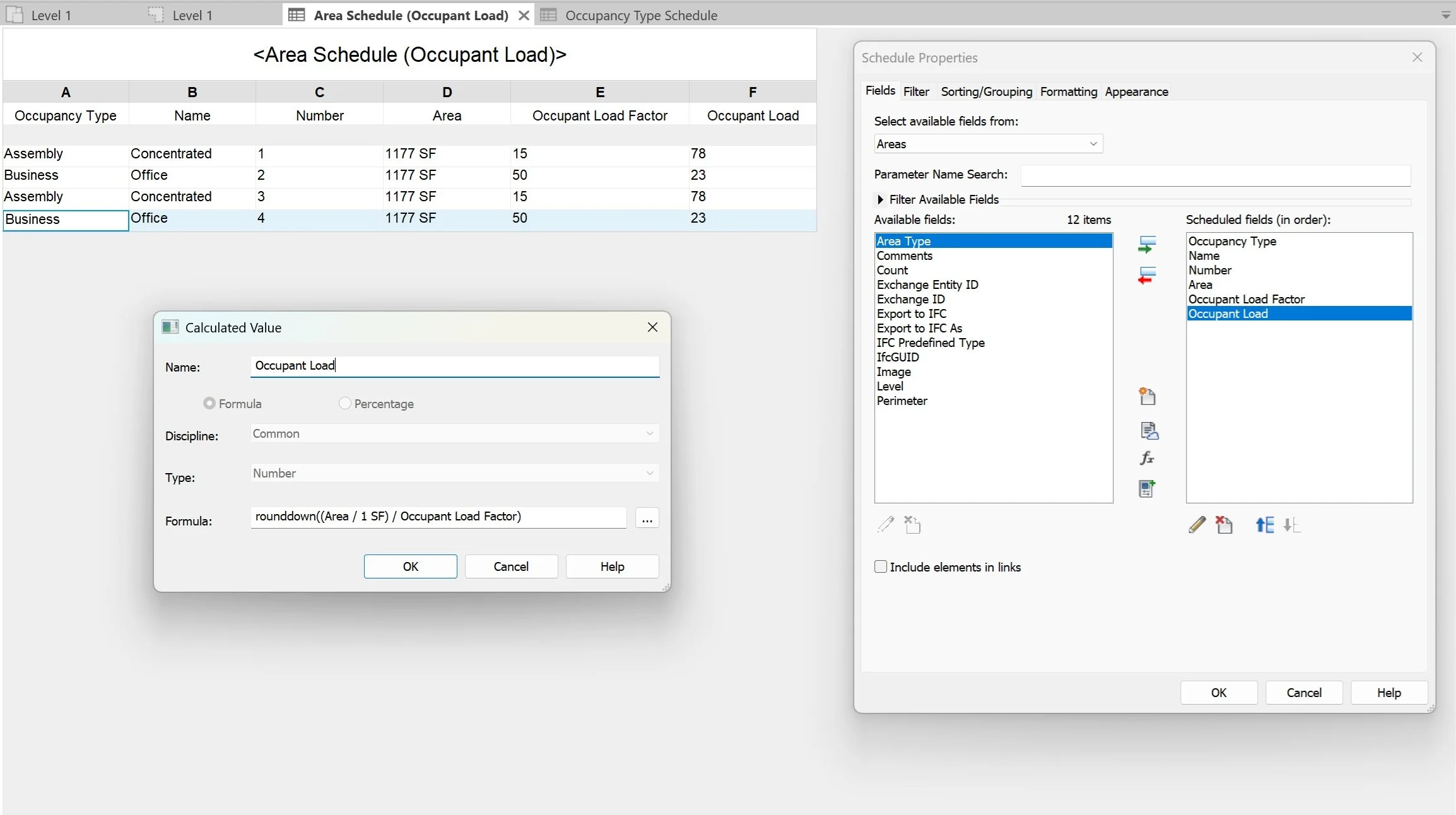Viewport: 1456px width, 815px height.
Task: Switch to the Filter tab
Action: (x=916, y=91)
